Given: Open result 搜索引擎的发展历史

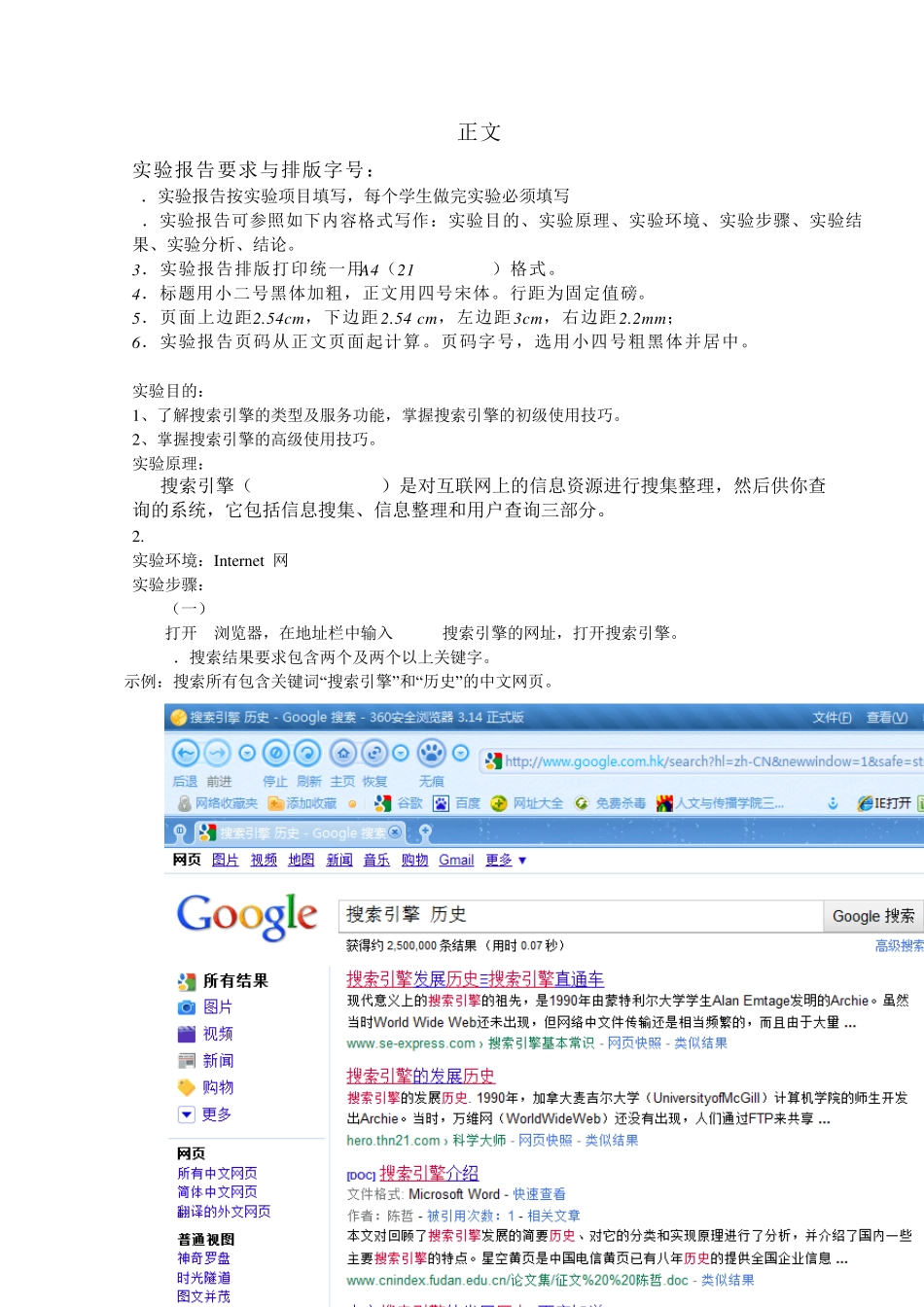Looking at the screenshot, I should click(x=421, y=1076).
